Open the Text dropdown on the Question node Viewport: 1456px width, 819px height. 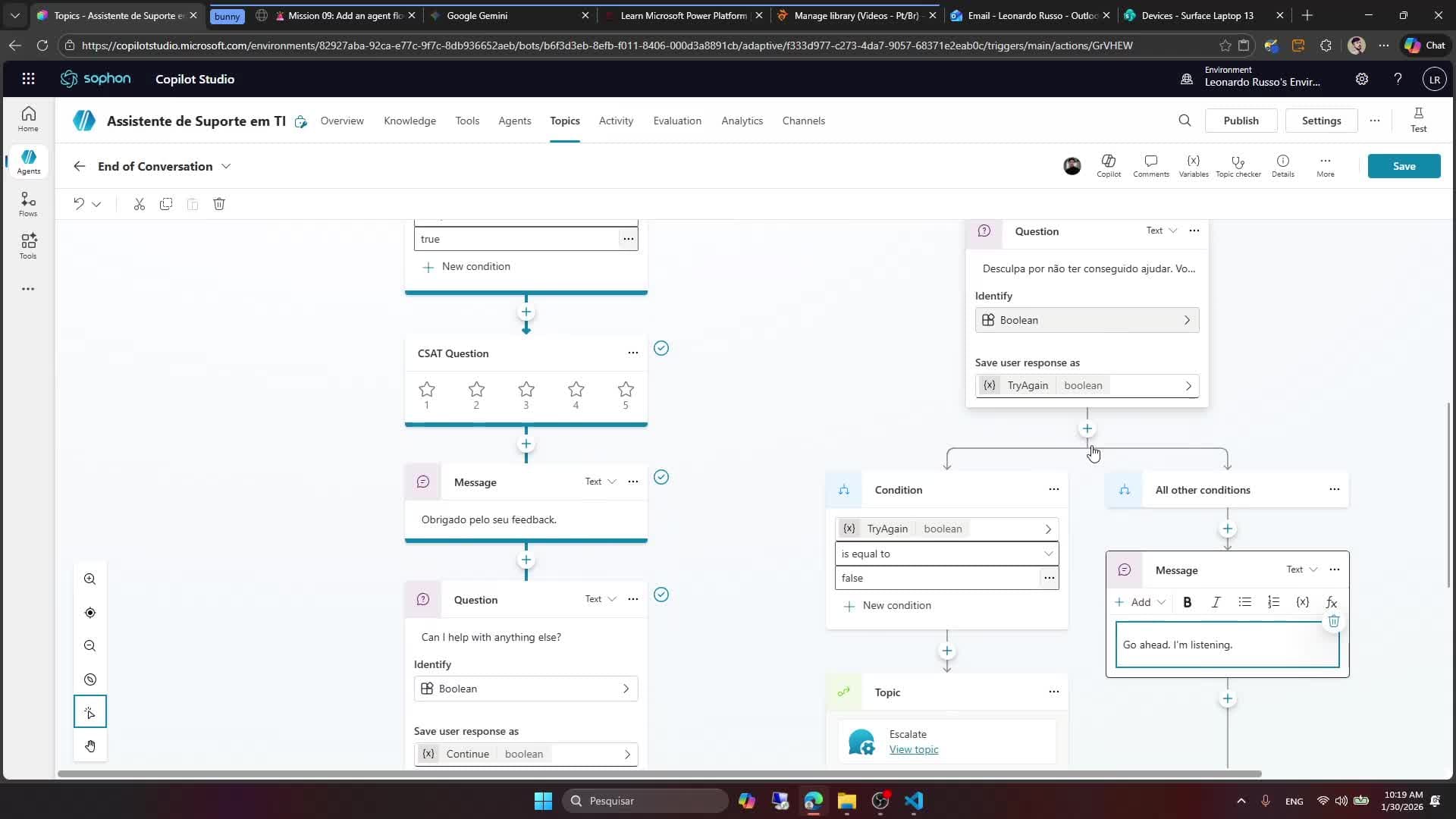click(599, 598)
